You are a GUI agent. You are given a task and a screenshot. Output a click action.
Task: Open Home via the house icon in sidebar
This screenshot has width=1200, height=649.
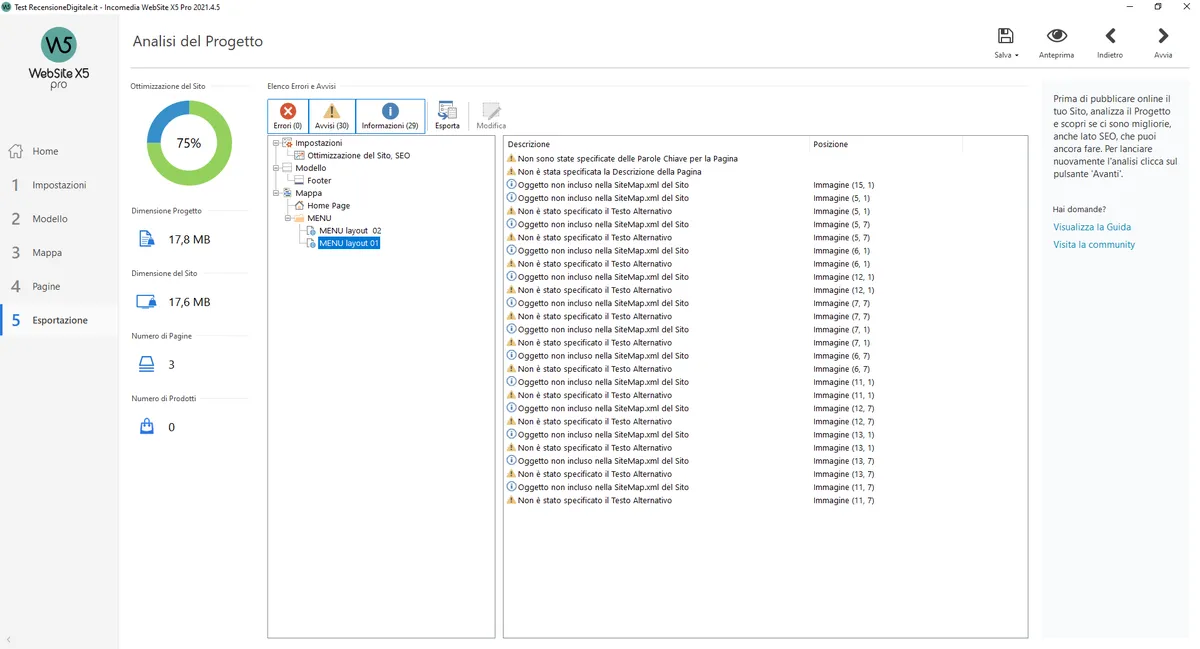tap(16, 151)
